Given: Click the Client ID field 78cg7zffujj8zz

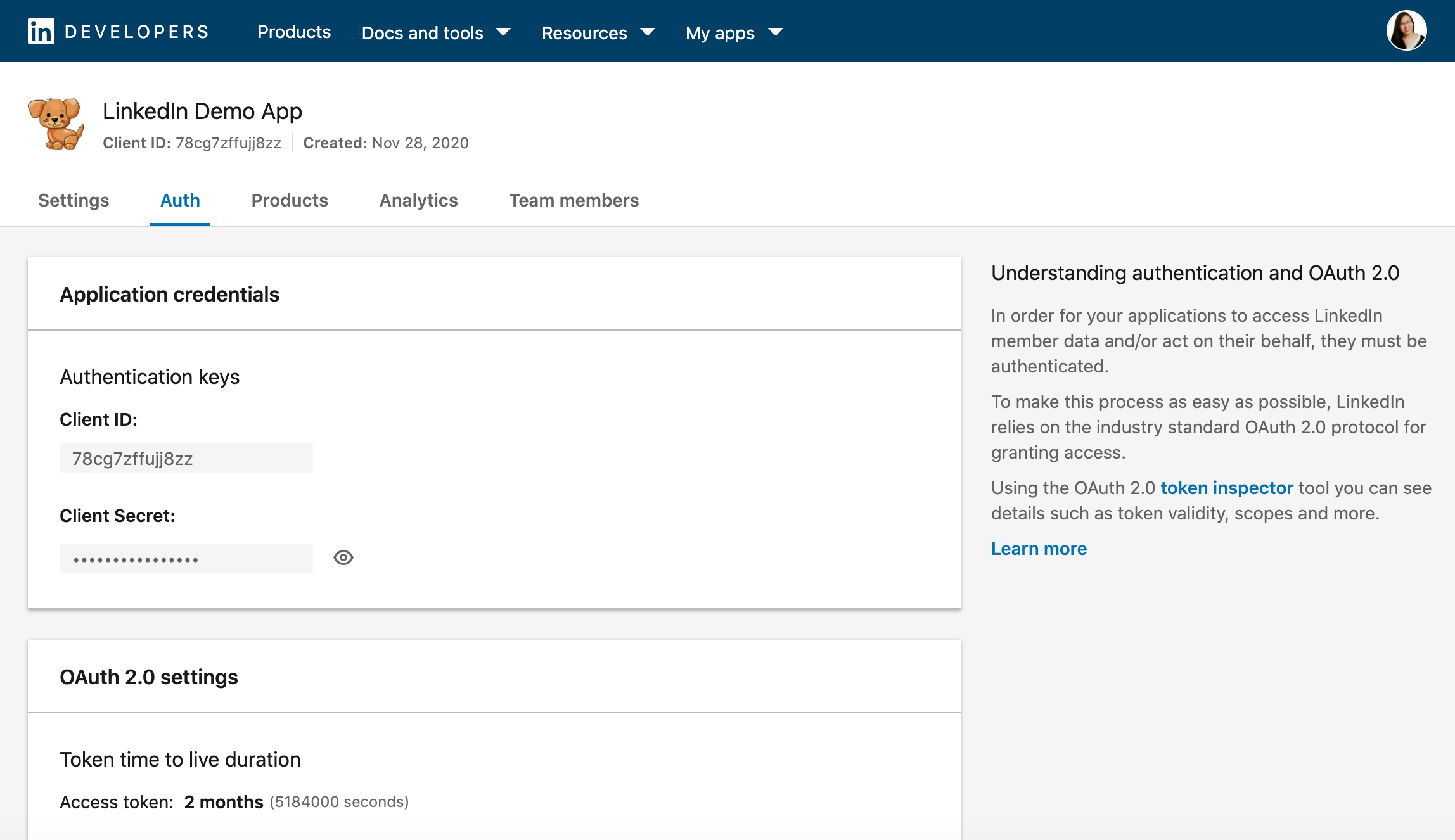Looking at the screenshot, I should point(186,458).
